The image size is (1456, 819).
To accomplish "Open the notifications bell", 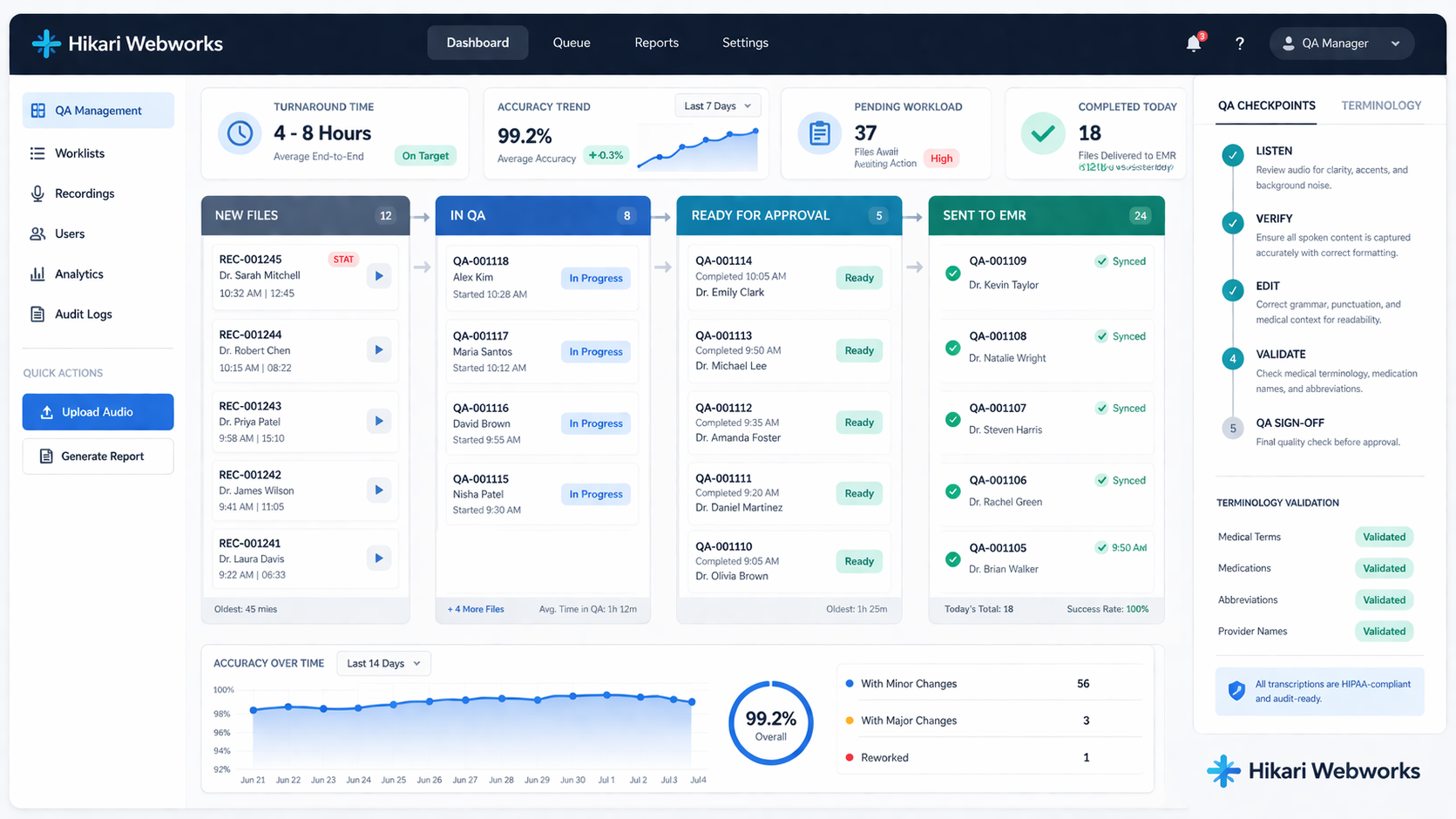I will (x=1194, y=44).
